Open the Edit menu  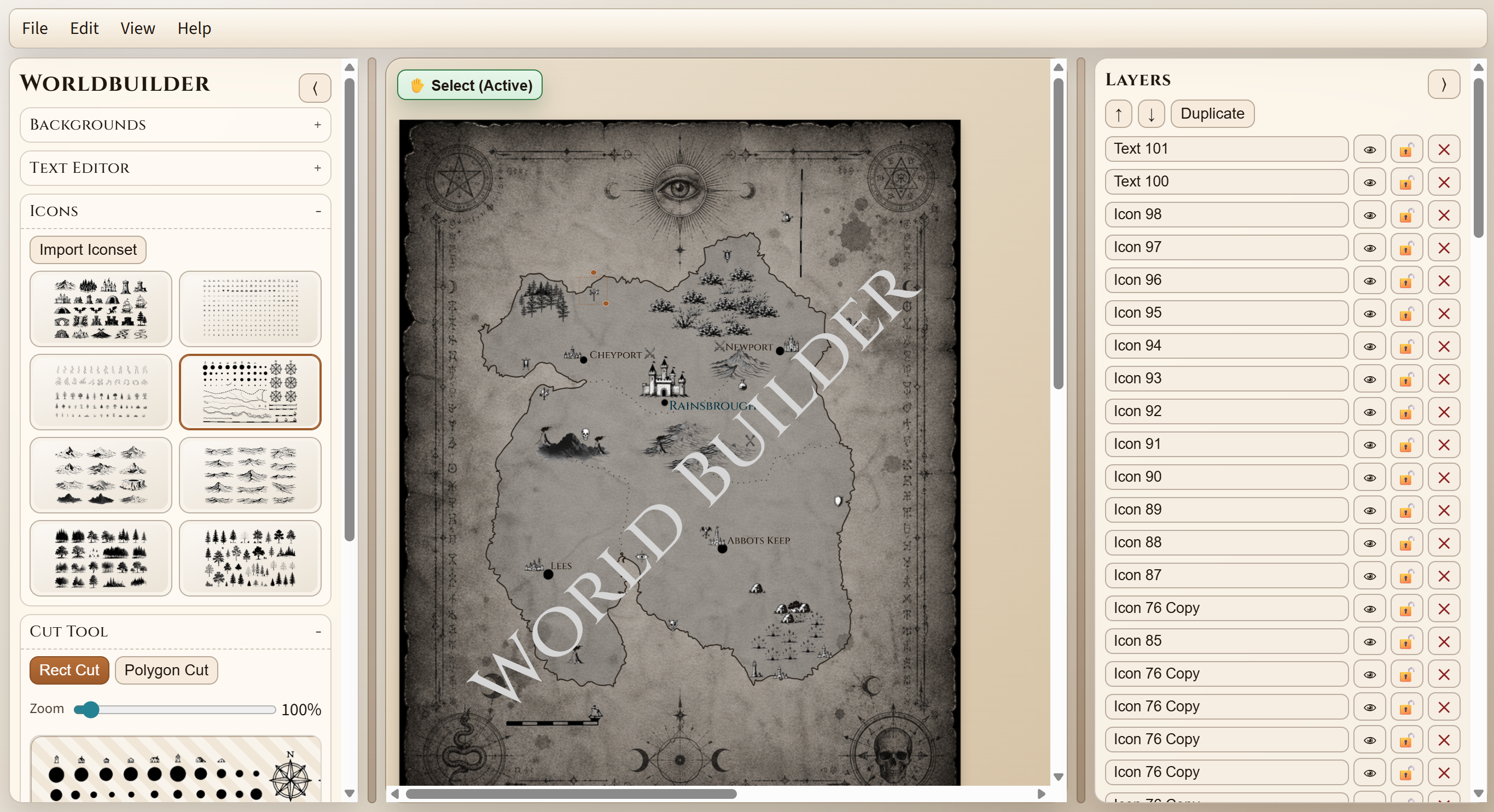coord(84,28)
